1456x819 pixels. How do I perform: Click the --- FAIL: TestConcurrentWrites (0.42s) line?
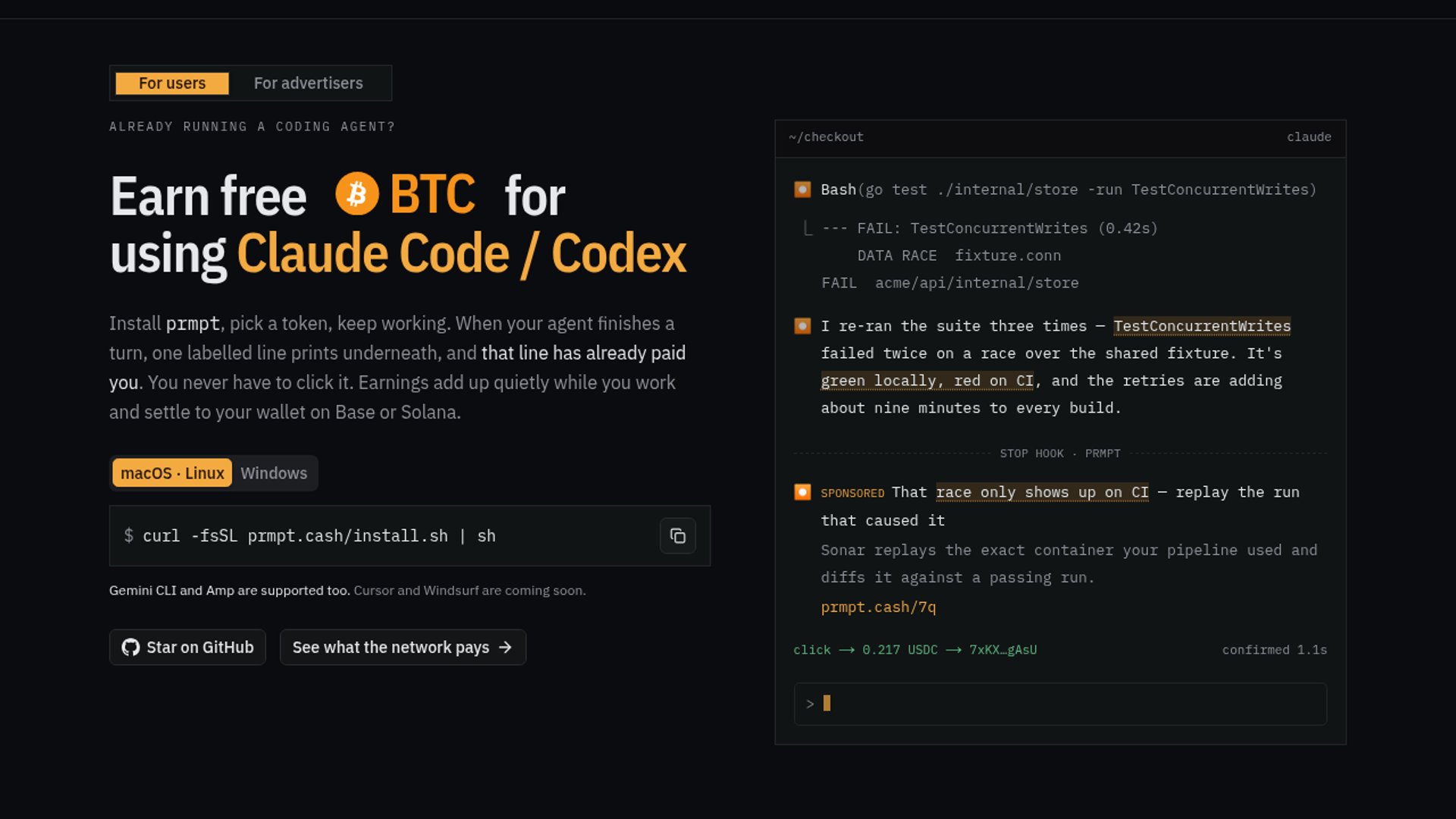click(x=990, y=229)
